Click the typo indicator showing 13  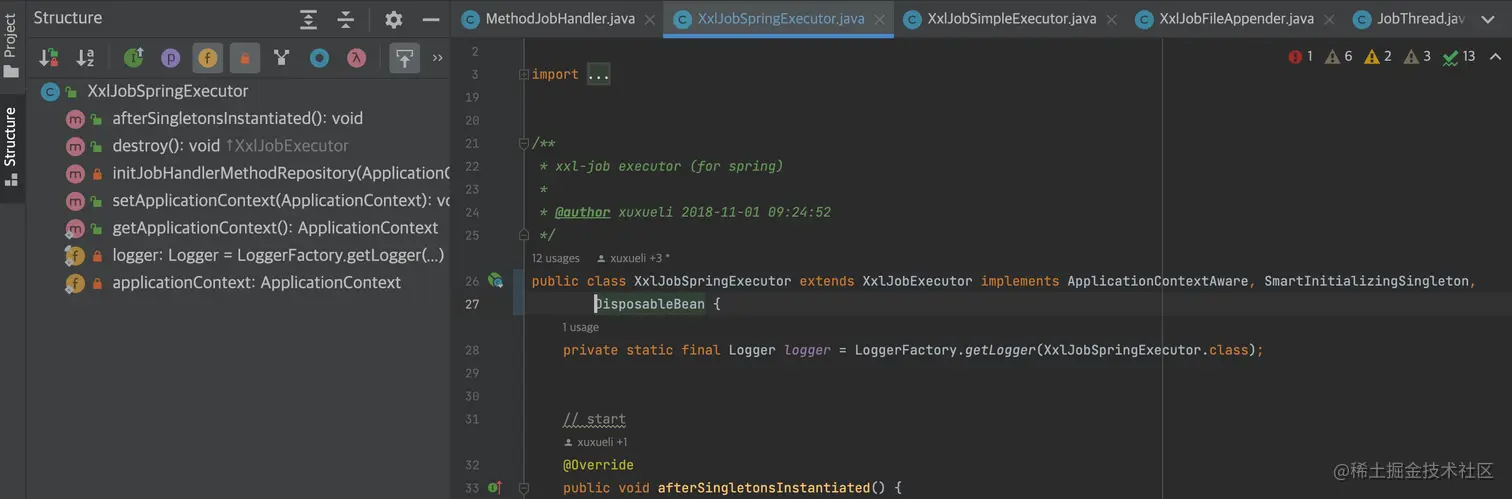click(1459, 57)
